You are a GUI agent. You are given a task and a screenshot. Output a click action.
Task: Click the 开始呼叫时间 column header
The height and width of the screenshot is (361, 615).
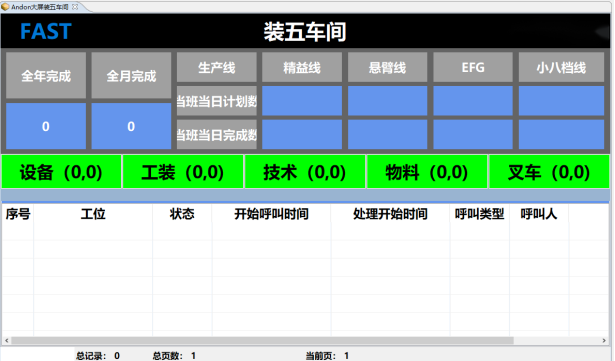(x=271, y=214)
